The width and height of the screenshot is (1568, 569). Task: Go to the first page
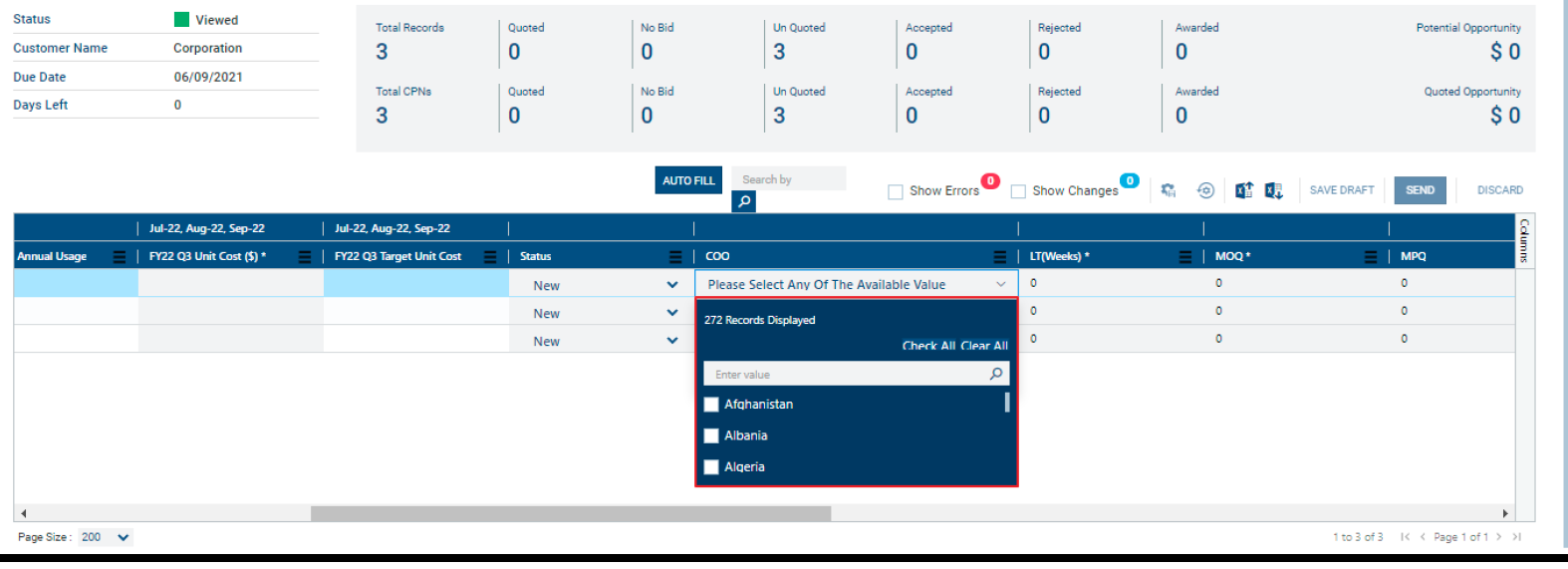click(x=1405, y=537)
